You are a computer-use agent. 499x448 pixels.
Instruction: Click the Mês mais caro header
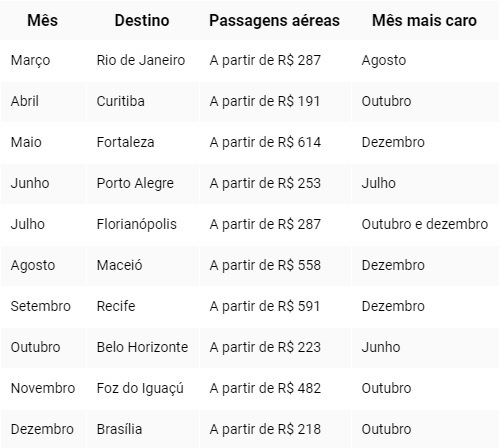424,20
